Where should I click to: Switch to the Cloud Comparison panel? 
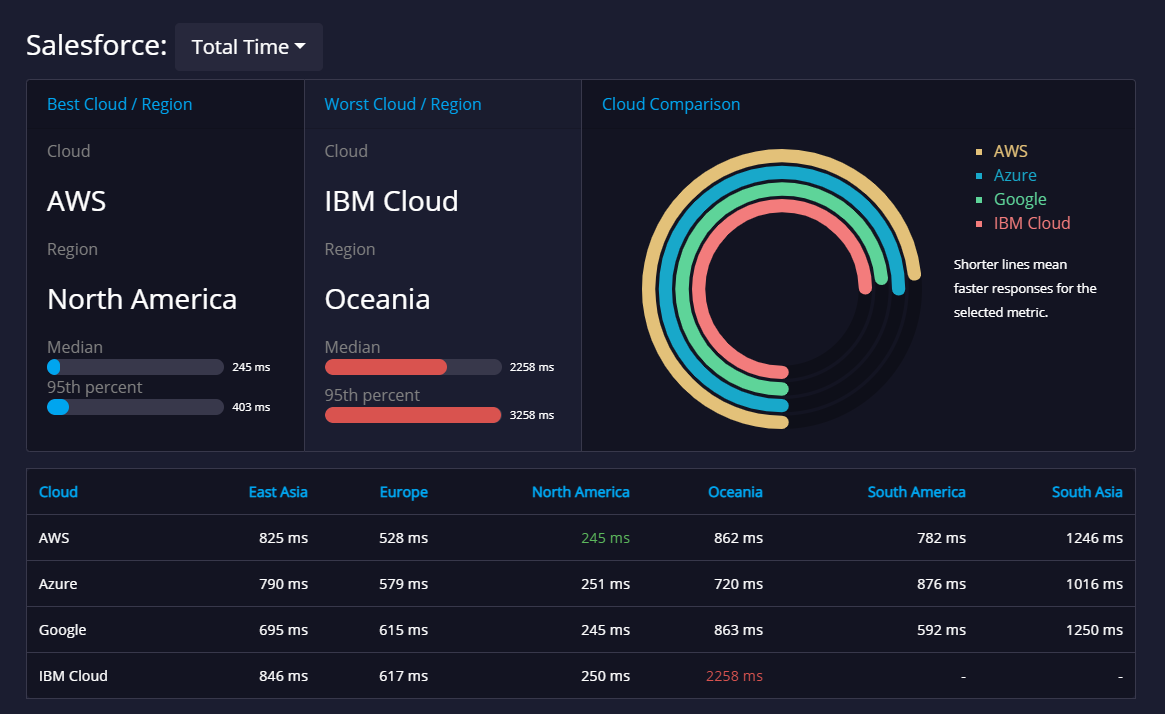[671, 104]
